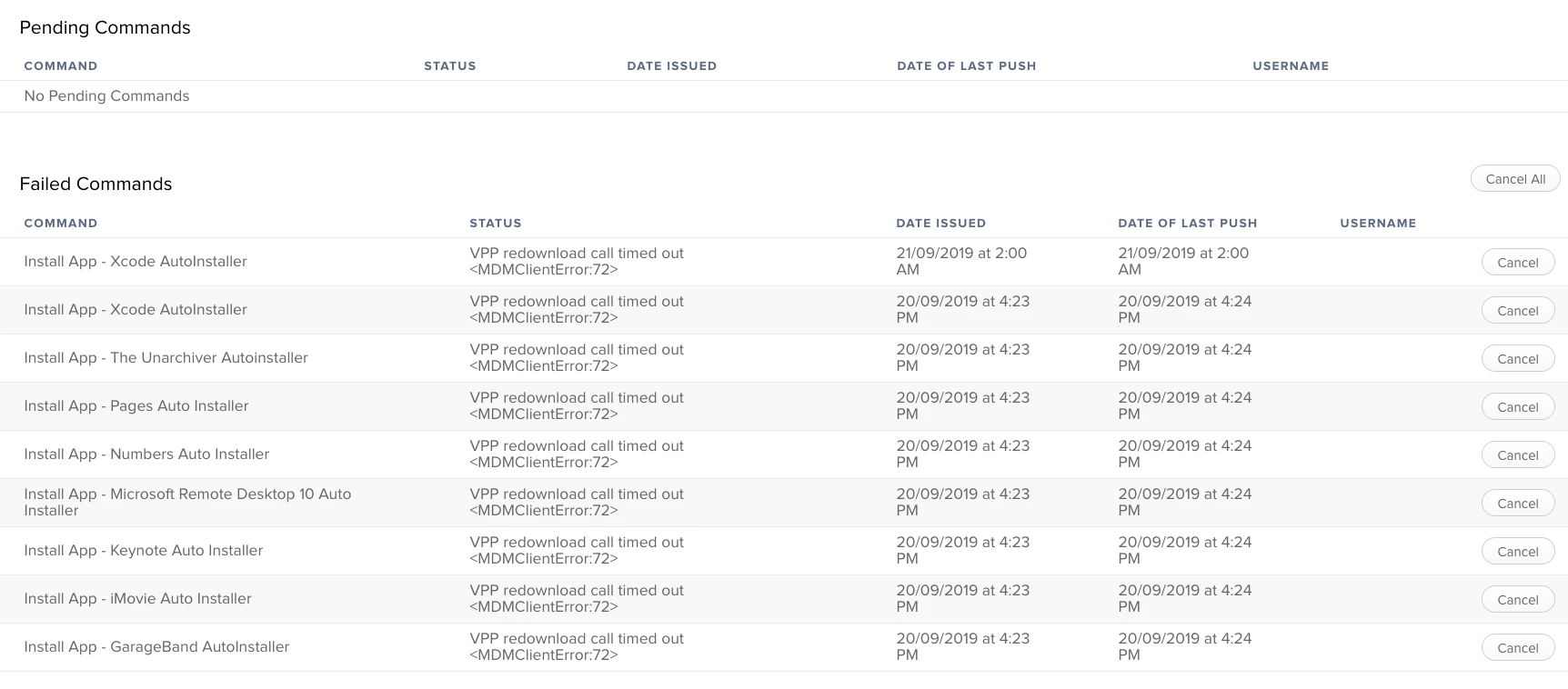Screen dimensions: 1568x689
Task: Click STATUS header in Pending Commands table
Action: pyautogui.click(x=450, y=65)
